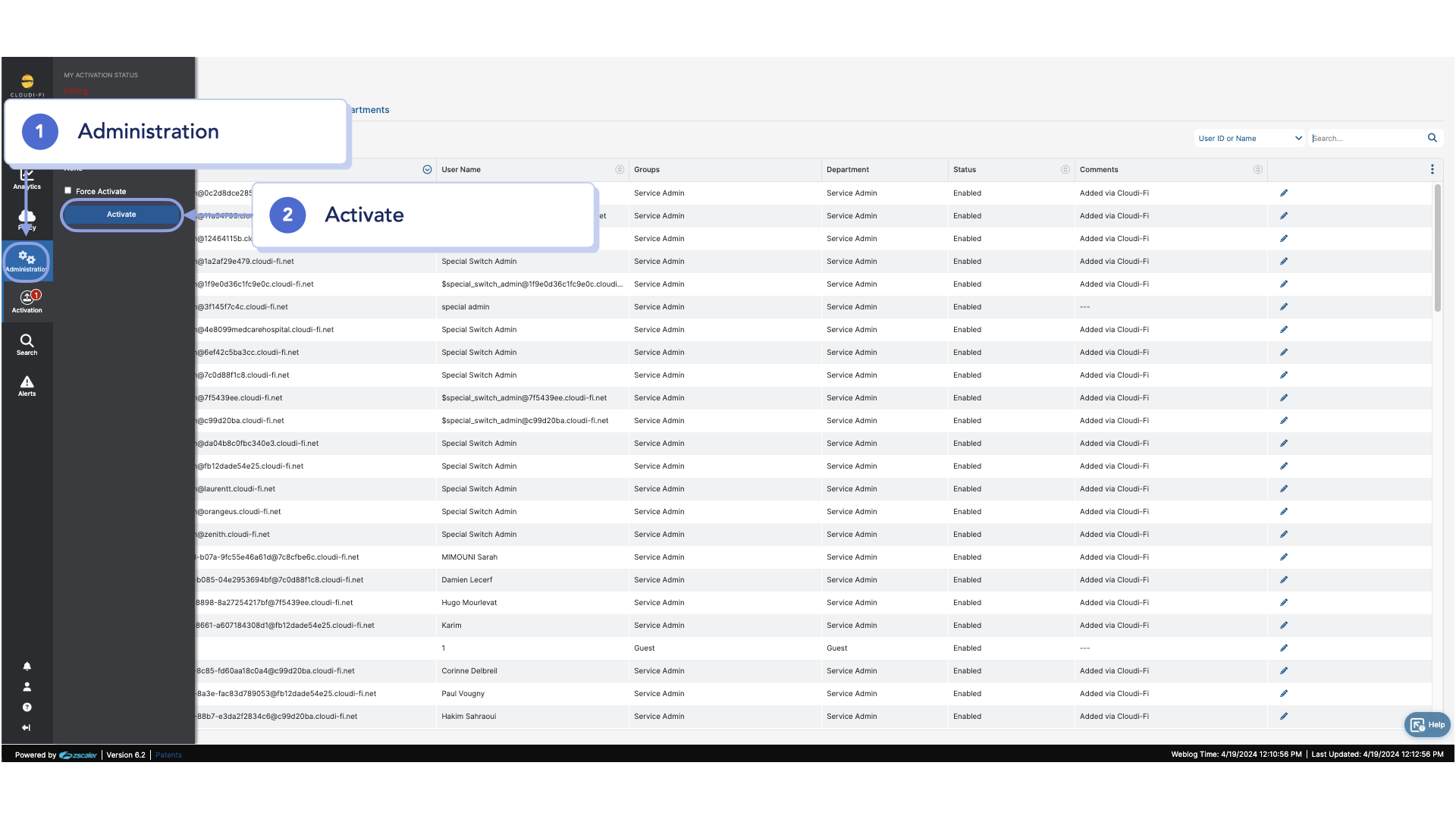Open Activation in the sidebar
Image resolution: width=1456 pixels, height=819 pixels.
pos(27,301)
